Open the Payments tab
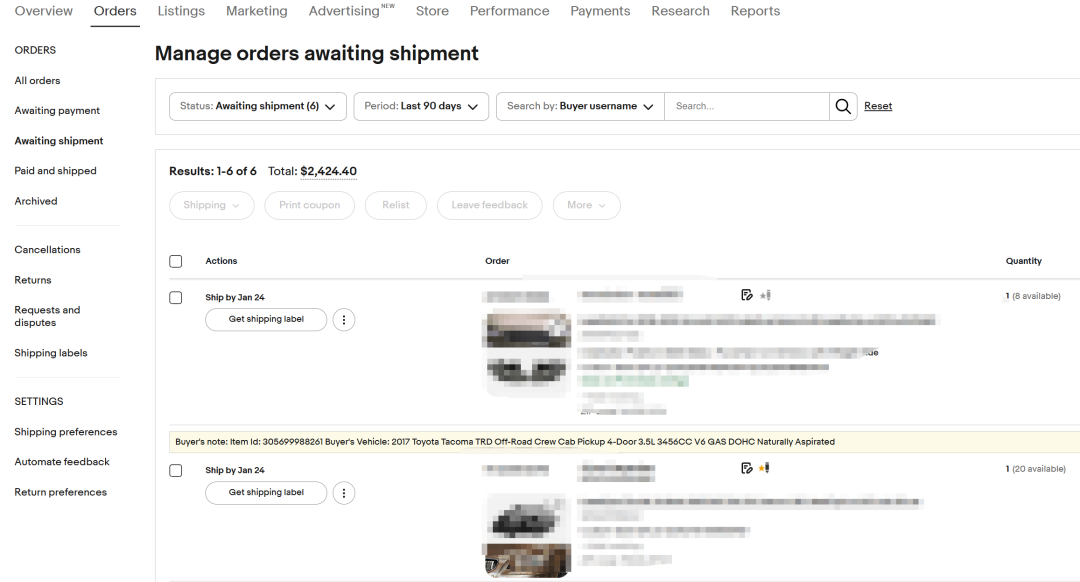 tap(600, 11)
